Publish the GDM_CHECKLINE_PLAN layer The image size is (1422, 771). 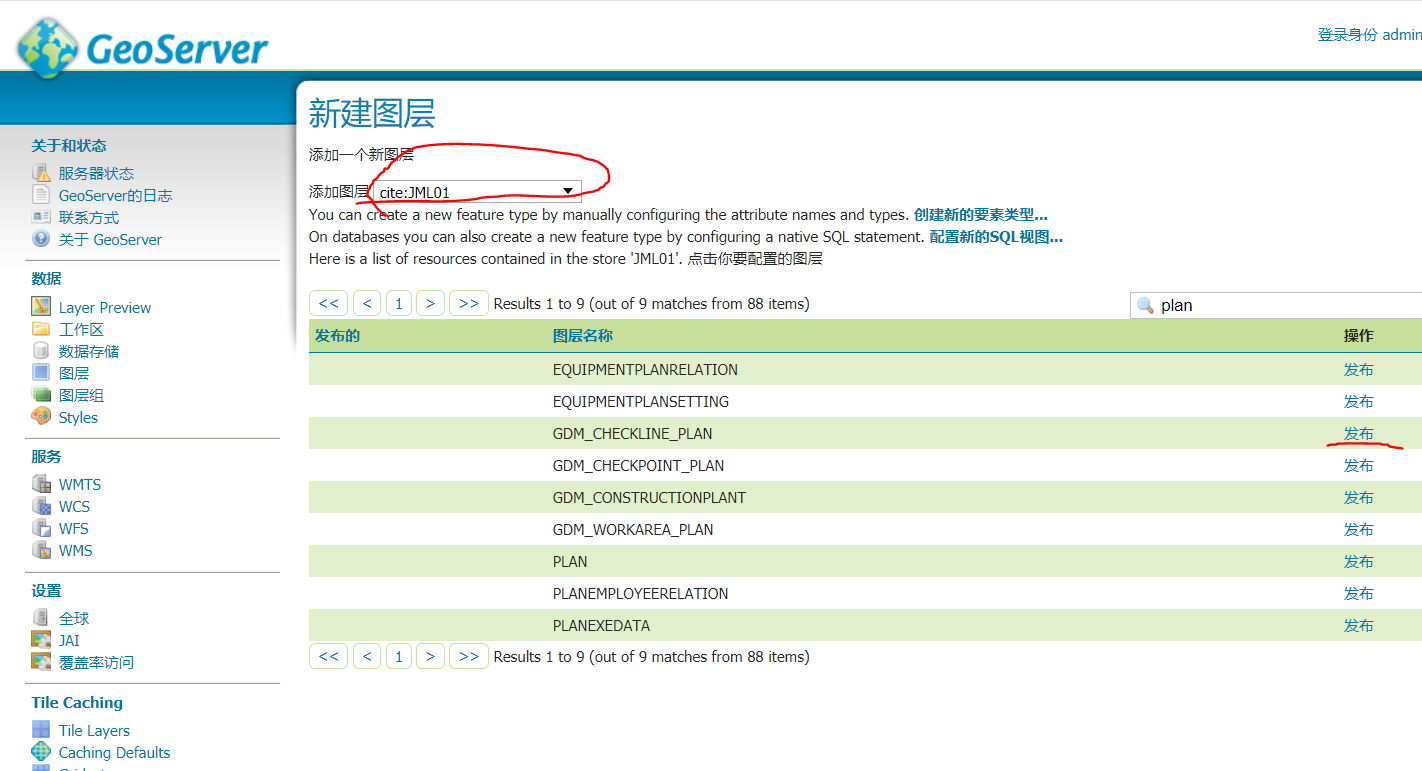[x=1358, y=433]
